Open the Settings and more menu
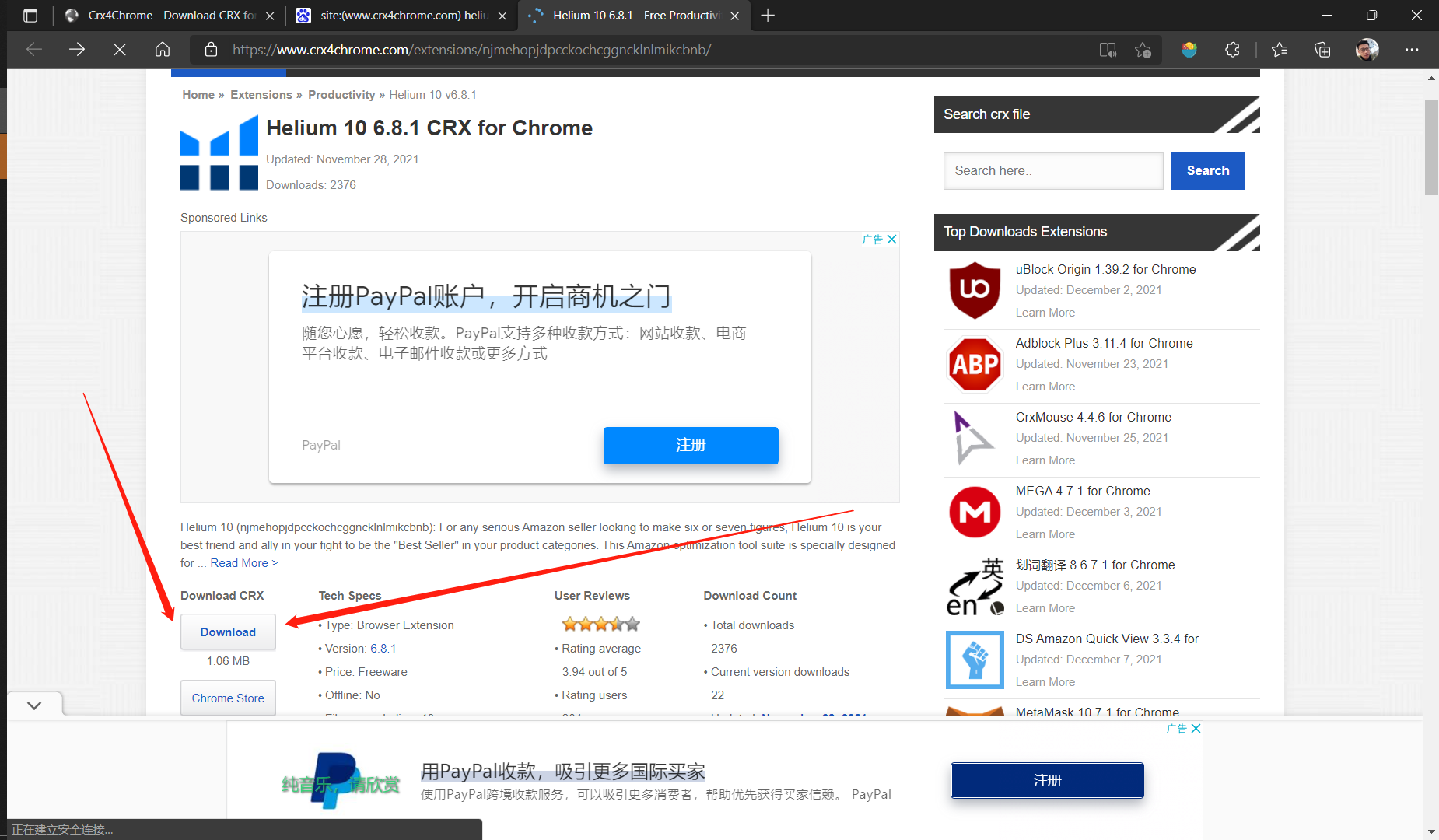The width and height of the screenshot is (1439, 840). click(1412, 50)
